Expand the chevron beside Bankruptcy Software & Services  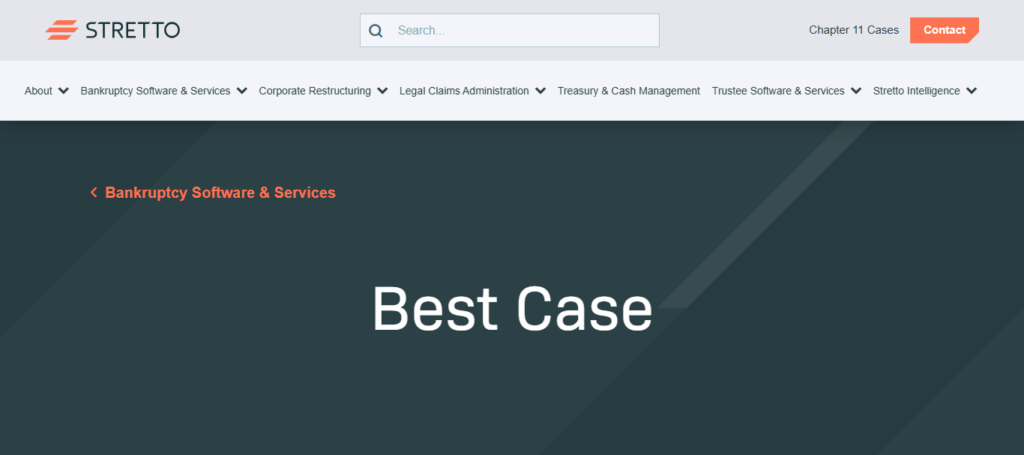pyautogui.click(x=242, y=91)
